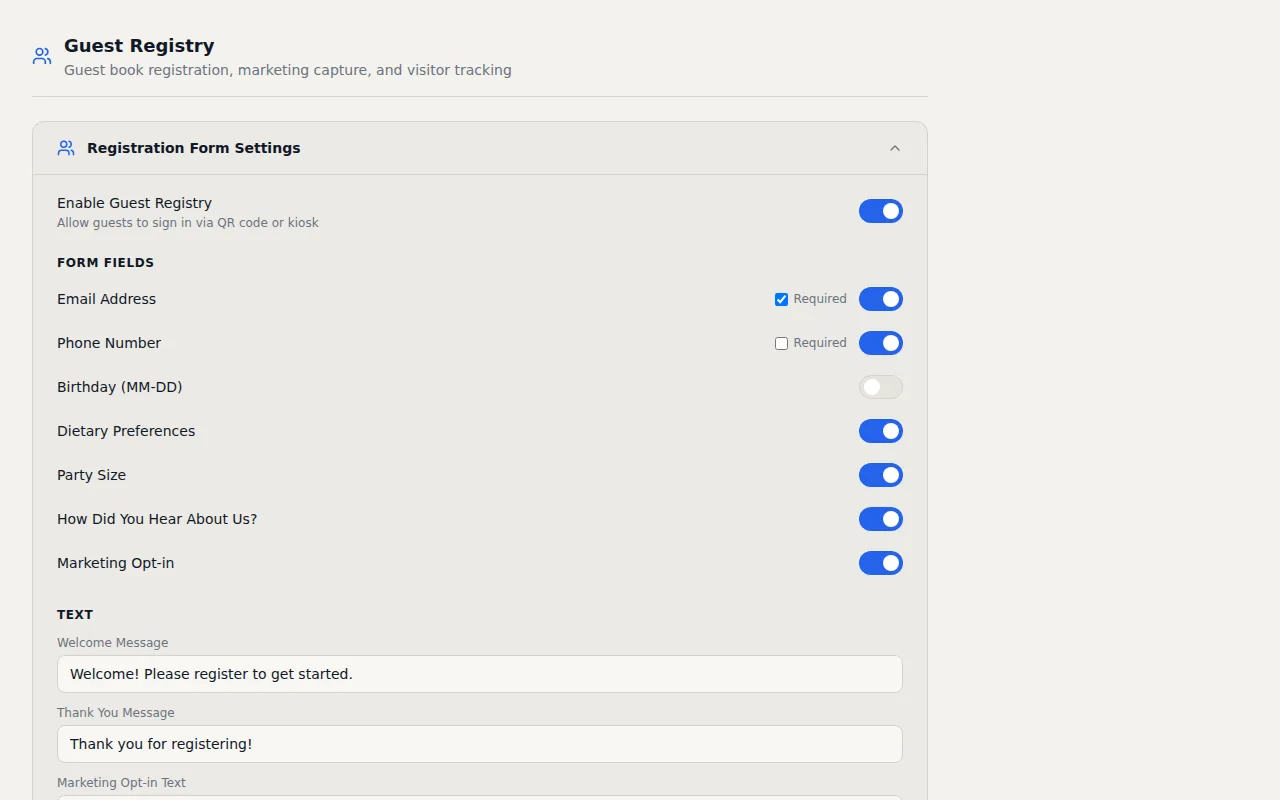The width and height of the screenshot is (1280, 800).
Task: Click the FORM FIELDS section heading
Action: click(105, 262)
